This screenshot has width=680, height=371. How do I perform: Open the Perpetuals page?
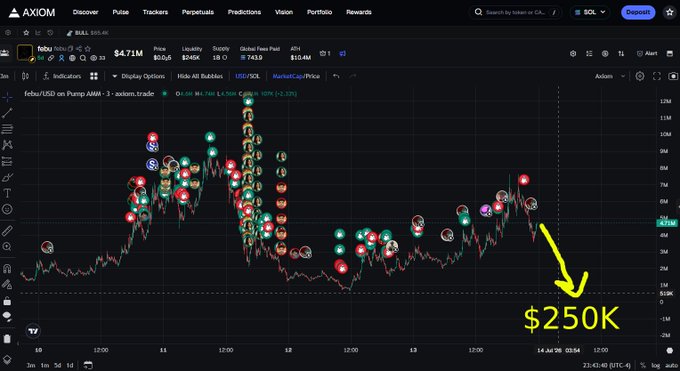[x=198, y=12]
